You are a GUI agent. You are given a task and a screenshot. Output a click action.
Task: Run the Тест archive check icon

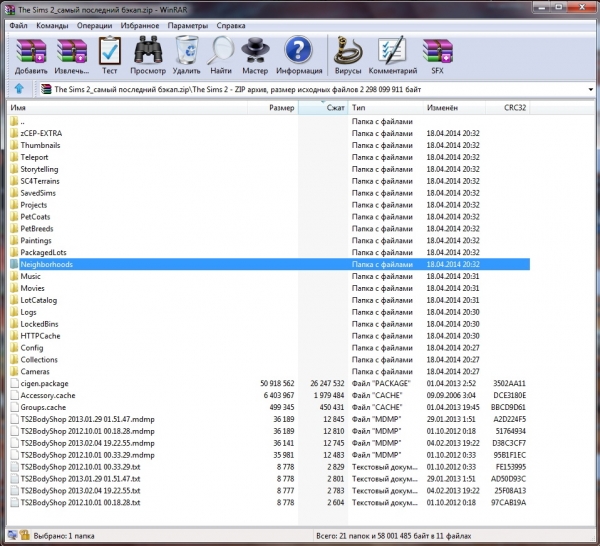(x=109, y=51)
